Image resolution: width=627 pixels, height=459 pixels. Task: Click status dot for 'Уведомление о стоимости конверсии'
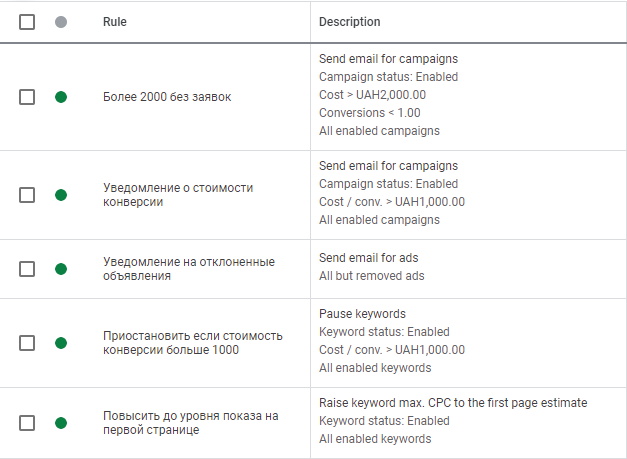(x=61, y=194)
